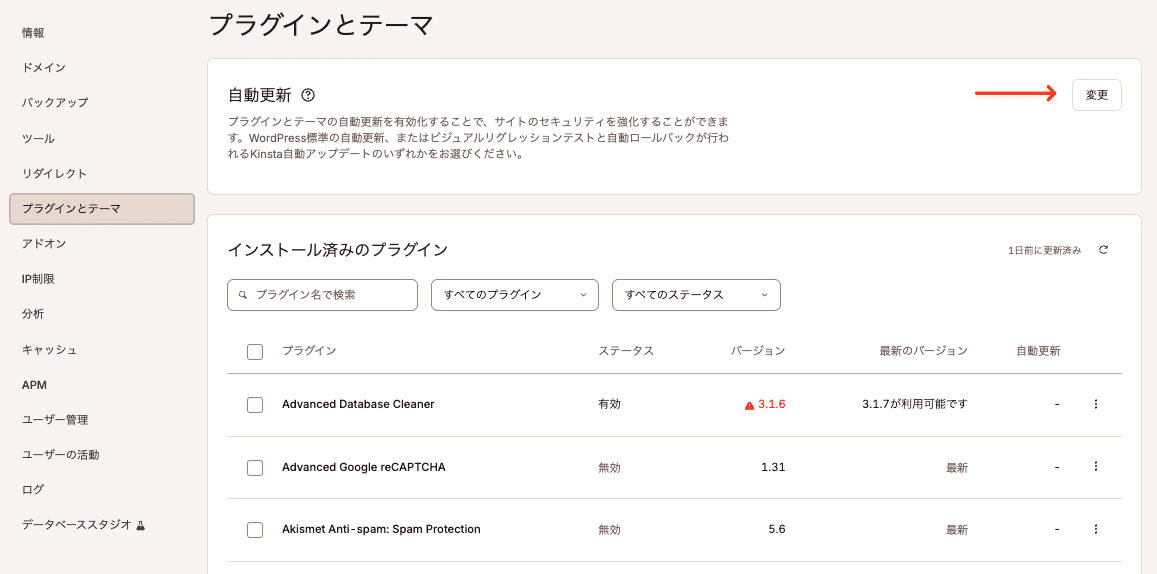The width and height of the screenshot is (1157, 574).
Task: Click the 無効 status in the Akismet row
Action: 609,529
